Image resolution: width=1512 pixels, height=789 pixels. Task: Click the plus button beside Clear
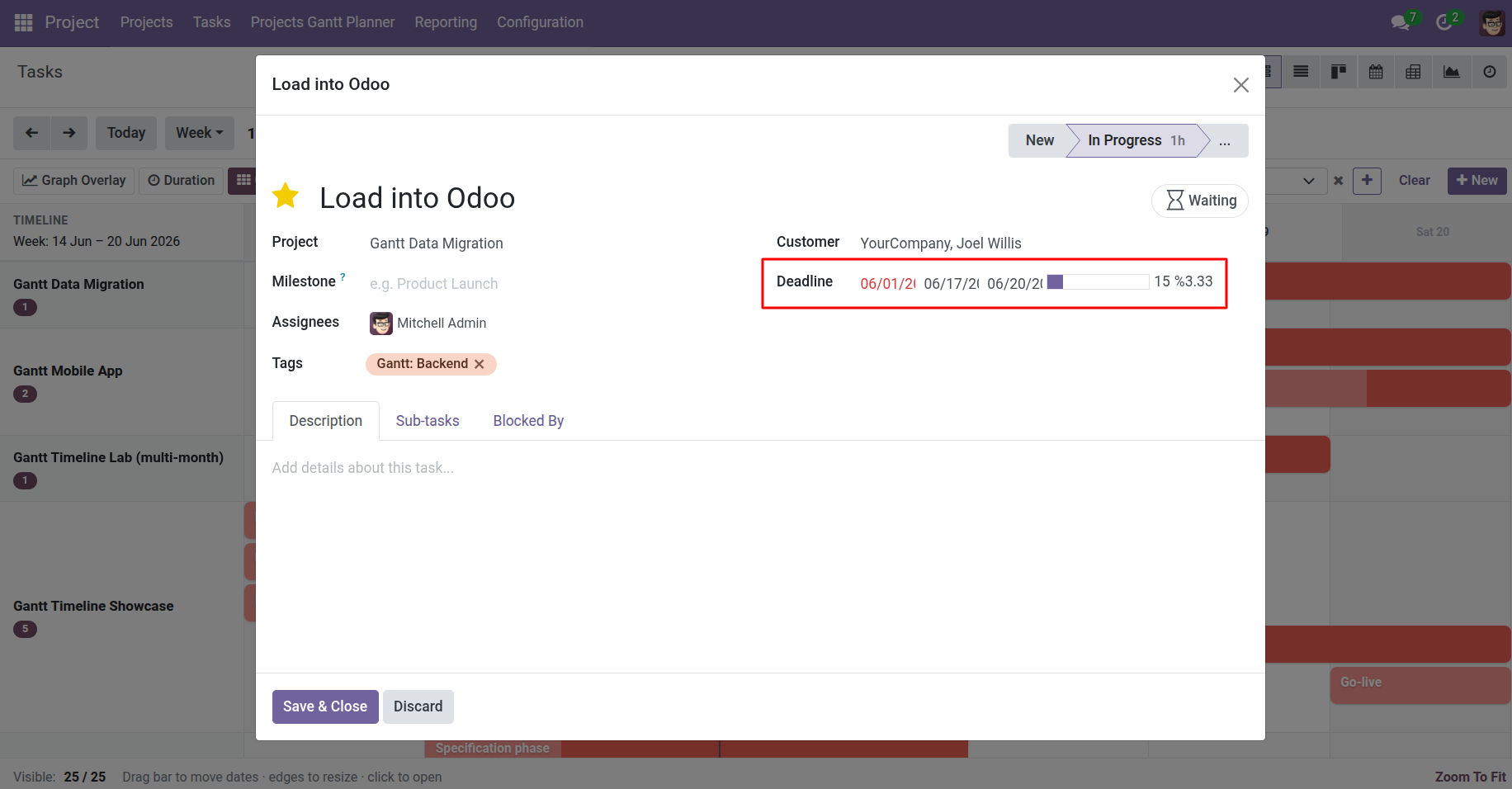pos(1367,181)
